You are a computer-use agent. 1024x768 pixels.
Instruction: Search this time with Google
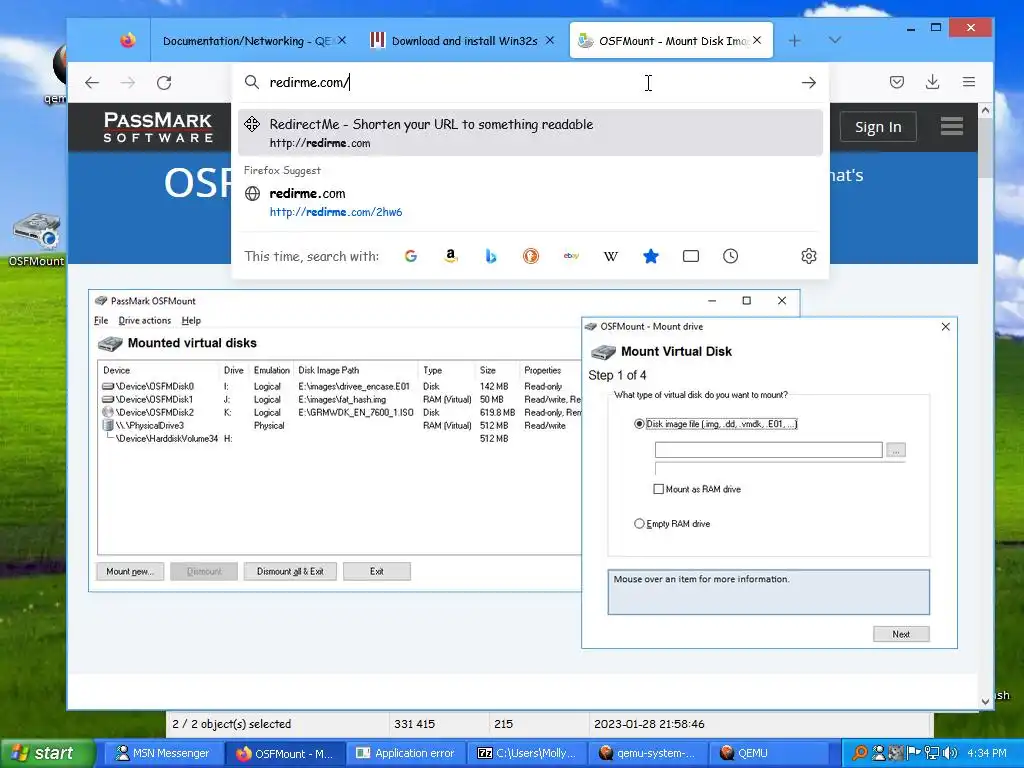pos(411,256)
